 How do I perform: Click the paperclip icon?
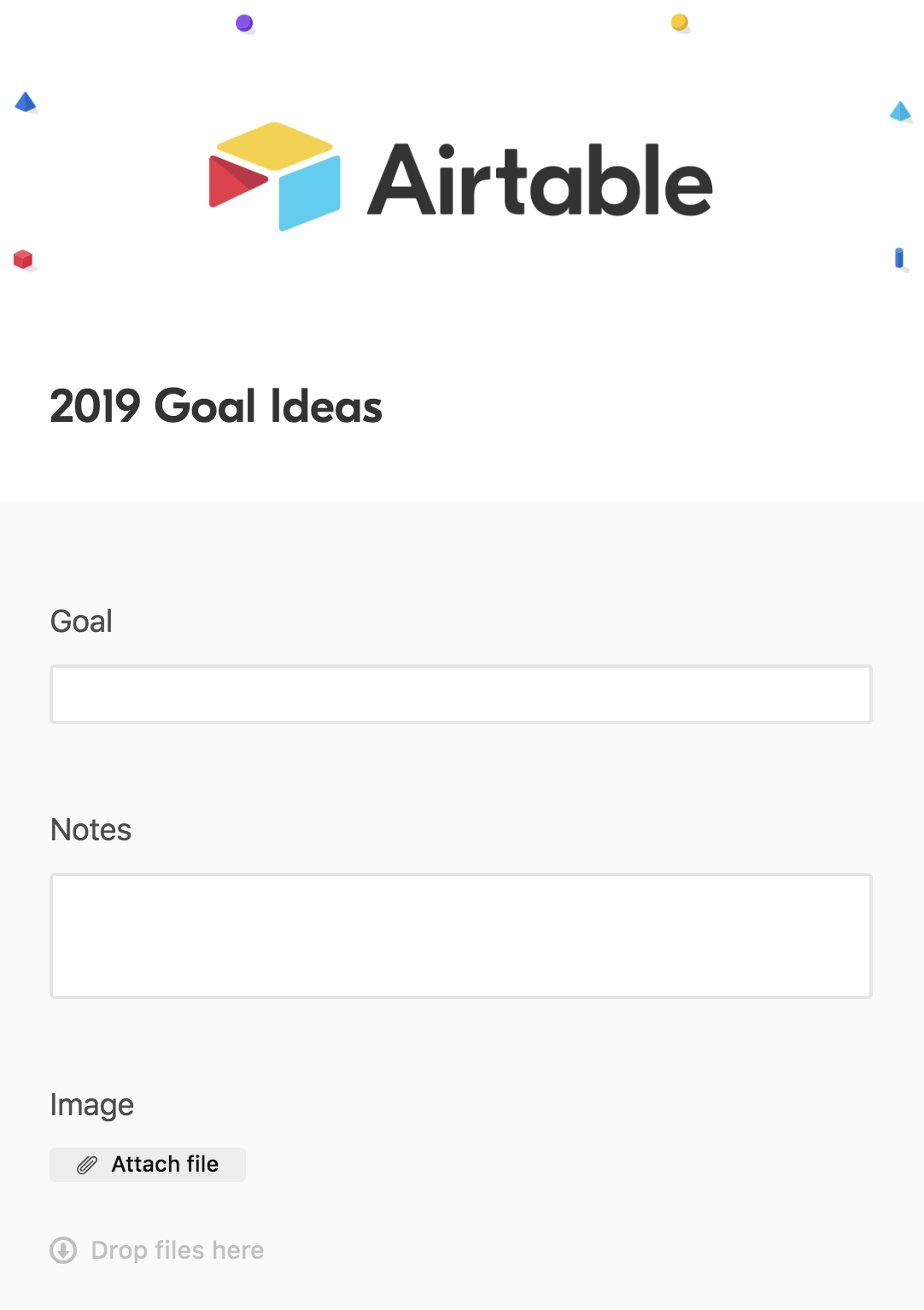87,1165
